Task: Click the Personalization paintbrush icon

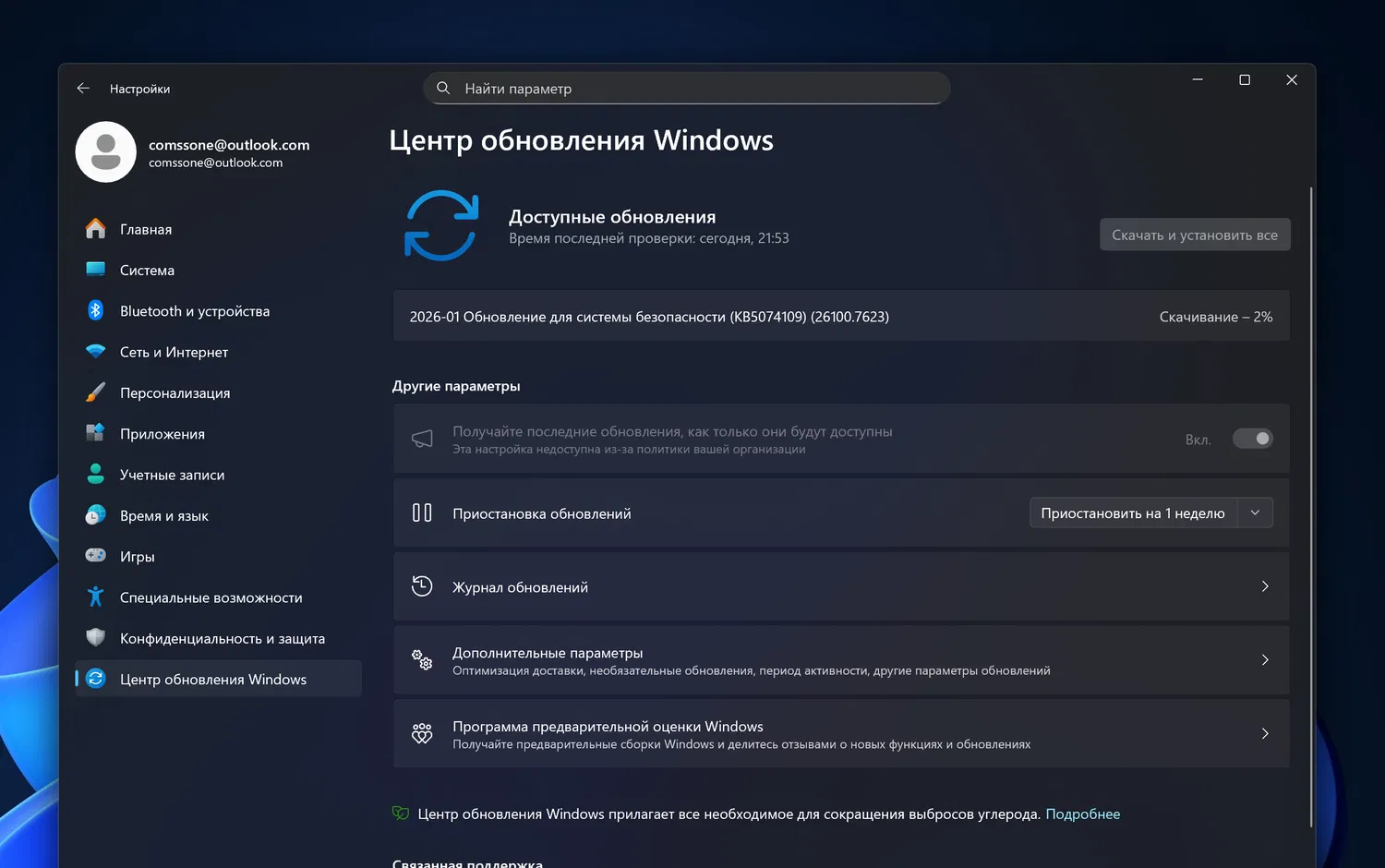Action: [95, 392]
